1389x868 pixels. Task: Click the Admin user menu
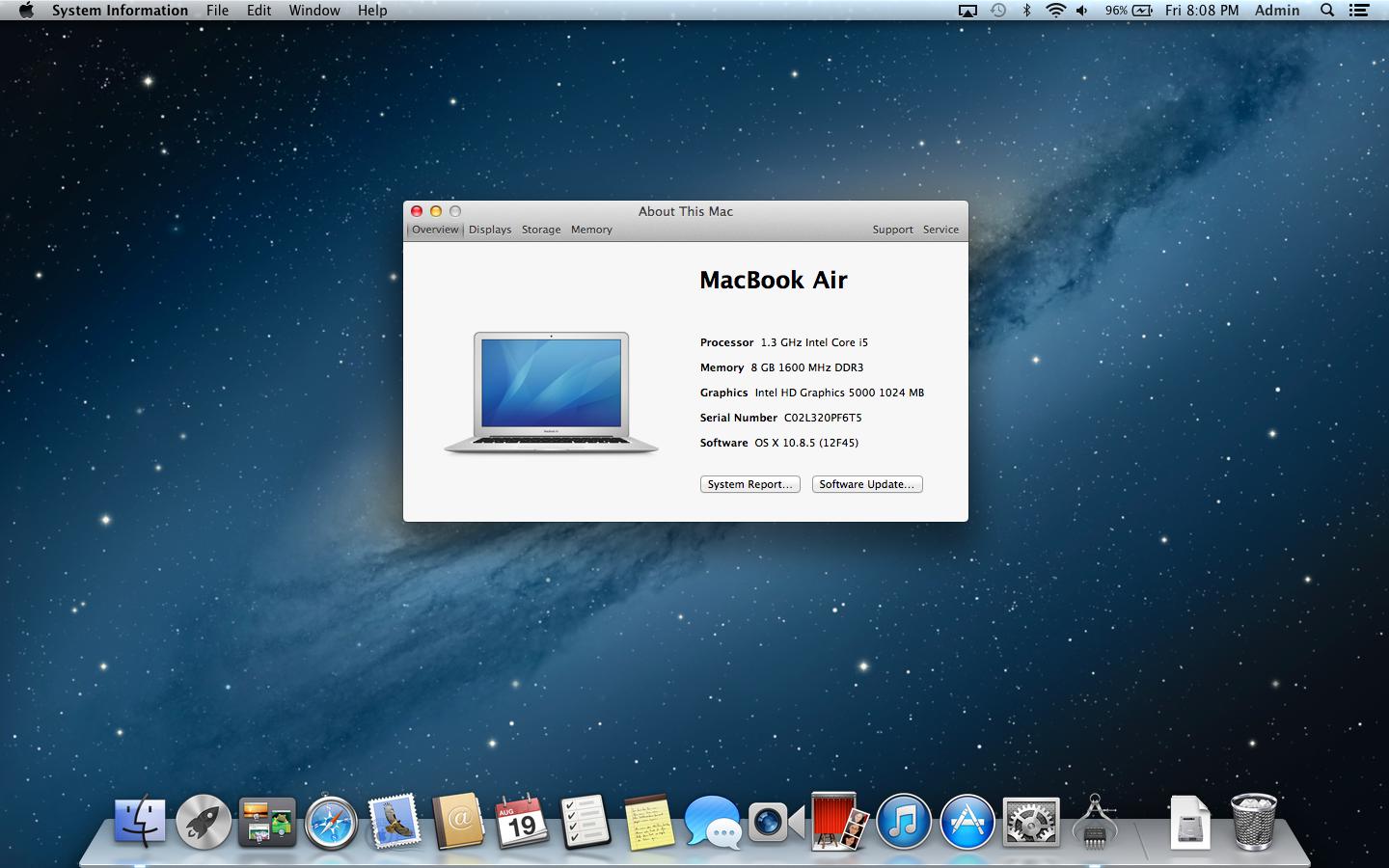coord(1277,11)
